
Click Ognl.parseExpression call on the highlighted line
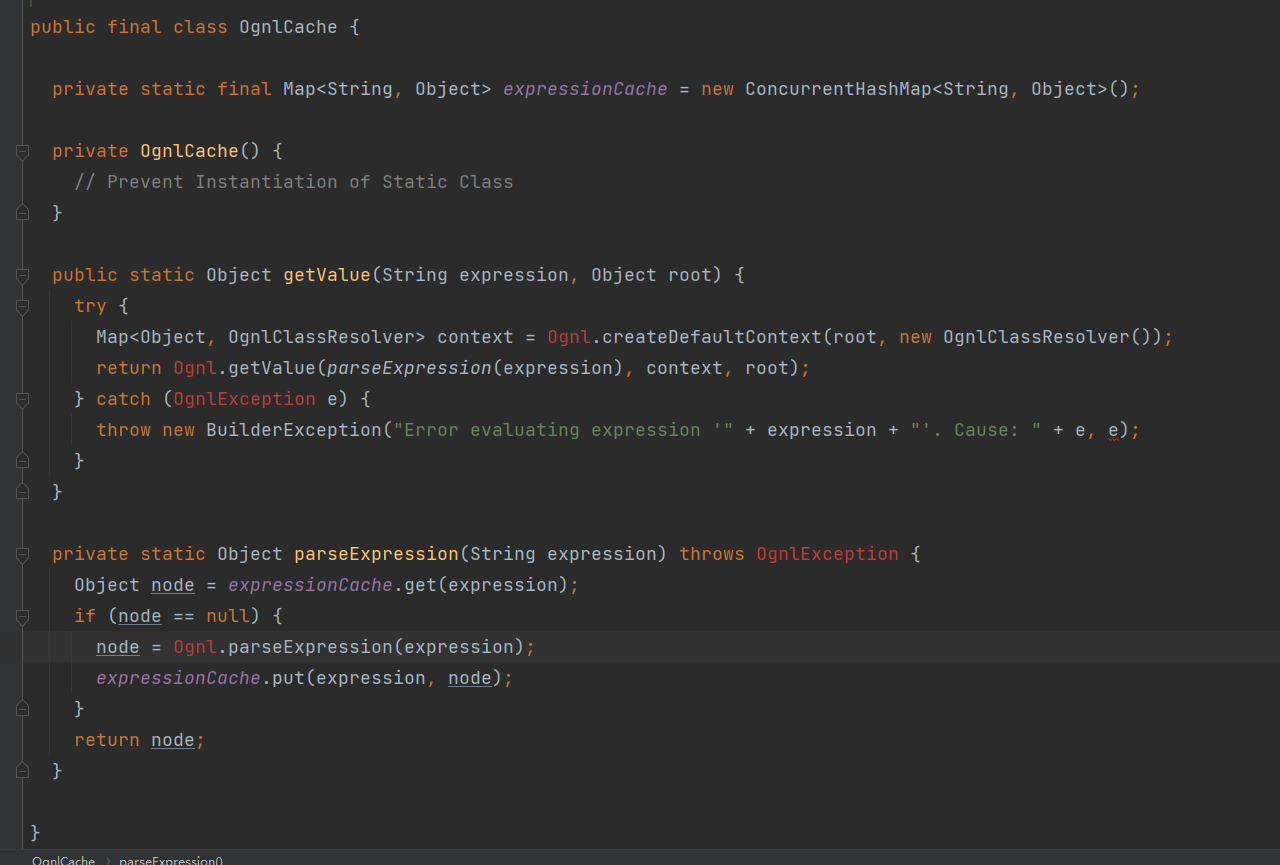[283, 647]
